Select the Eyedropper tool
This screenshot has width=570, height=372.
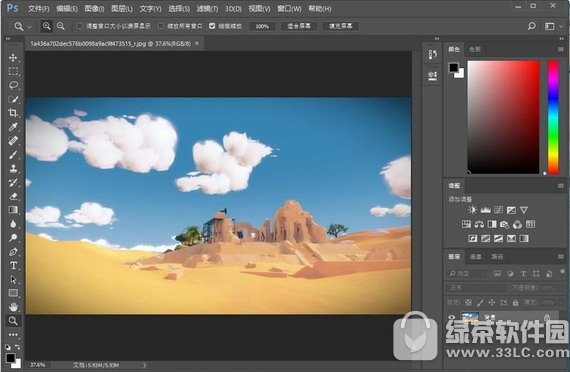[13, 127]
